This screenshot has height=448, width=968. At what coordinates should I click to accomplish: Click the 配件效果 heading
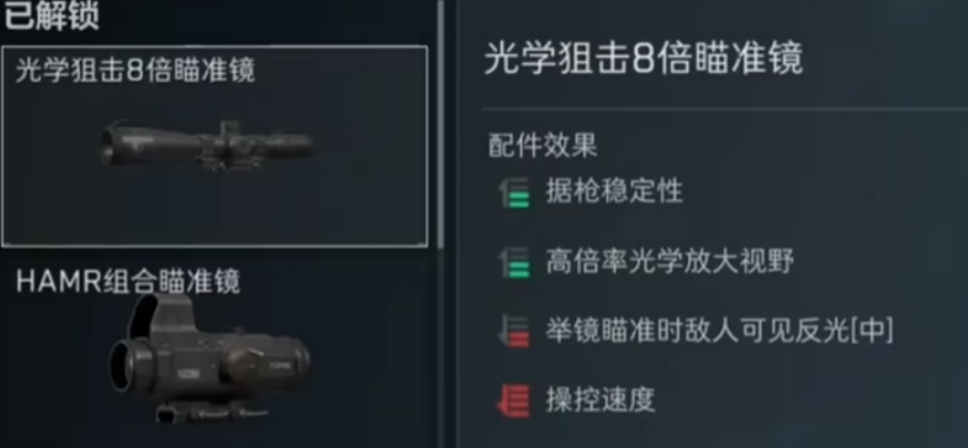click(543, 146)
